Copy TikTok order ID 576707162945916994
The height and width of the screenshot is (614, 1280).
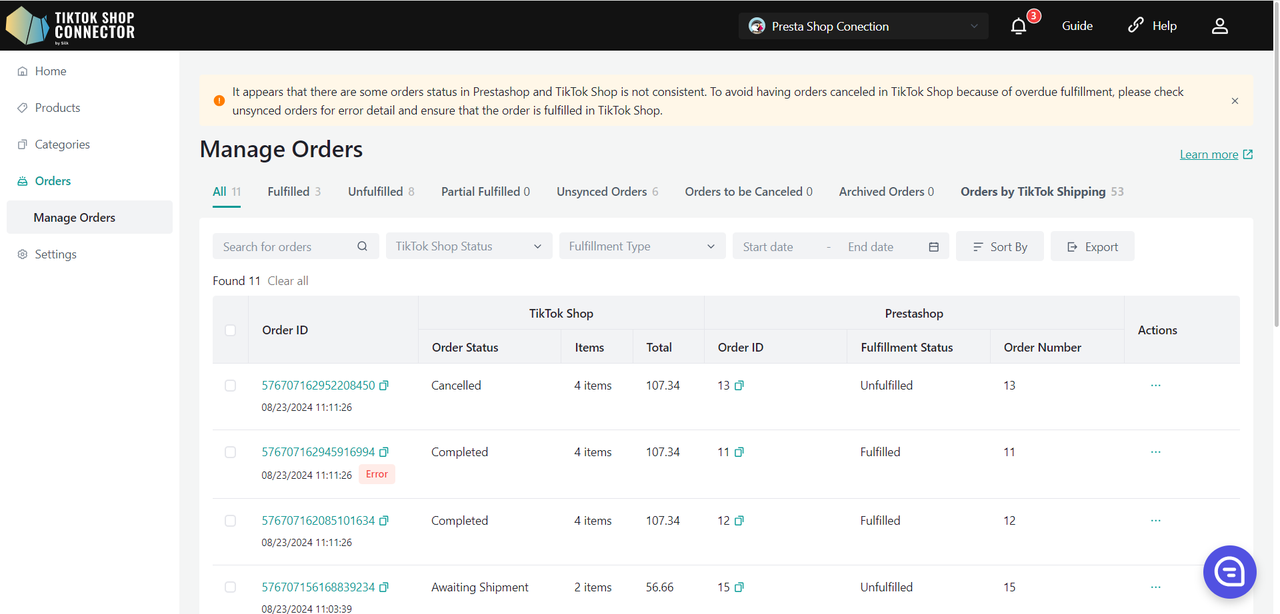(384, 452)
